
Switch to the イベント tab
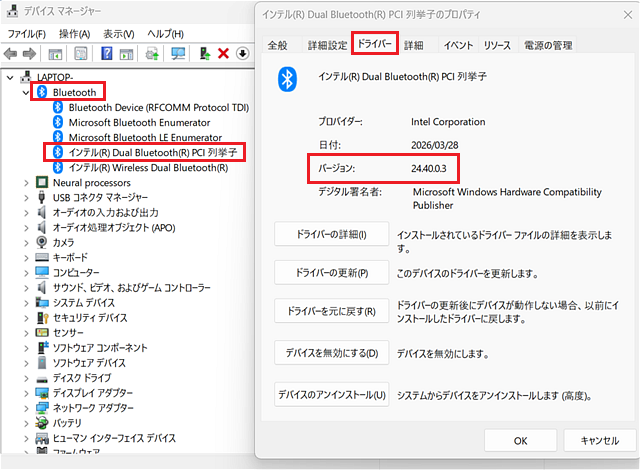[x=458, y=45]
